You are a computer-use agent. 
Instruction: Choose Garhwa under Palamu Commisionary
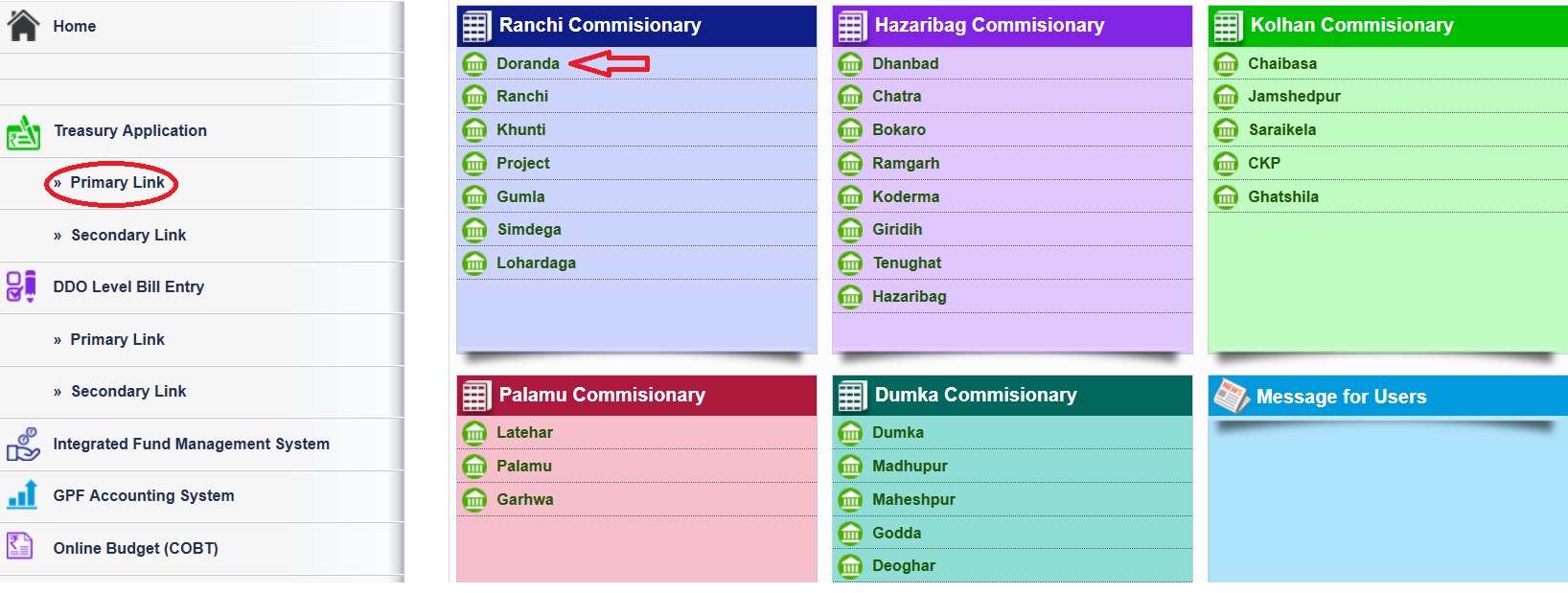coord(524,500)
